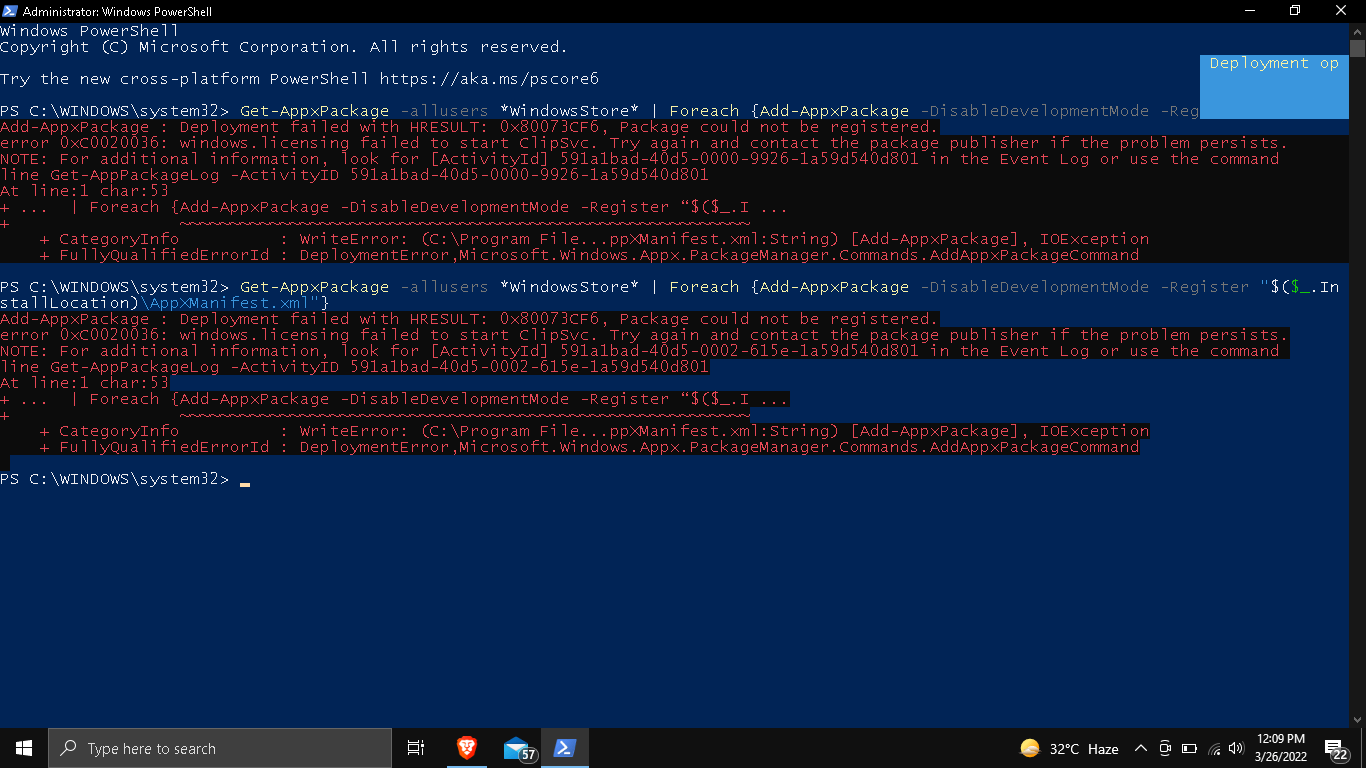Close the PowerShell window
This screenshot has height=768, width=1366.
point(1341,11)
